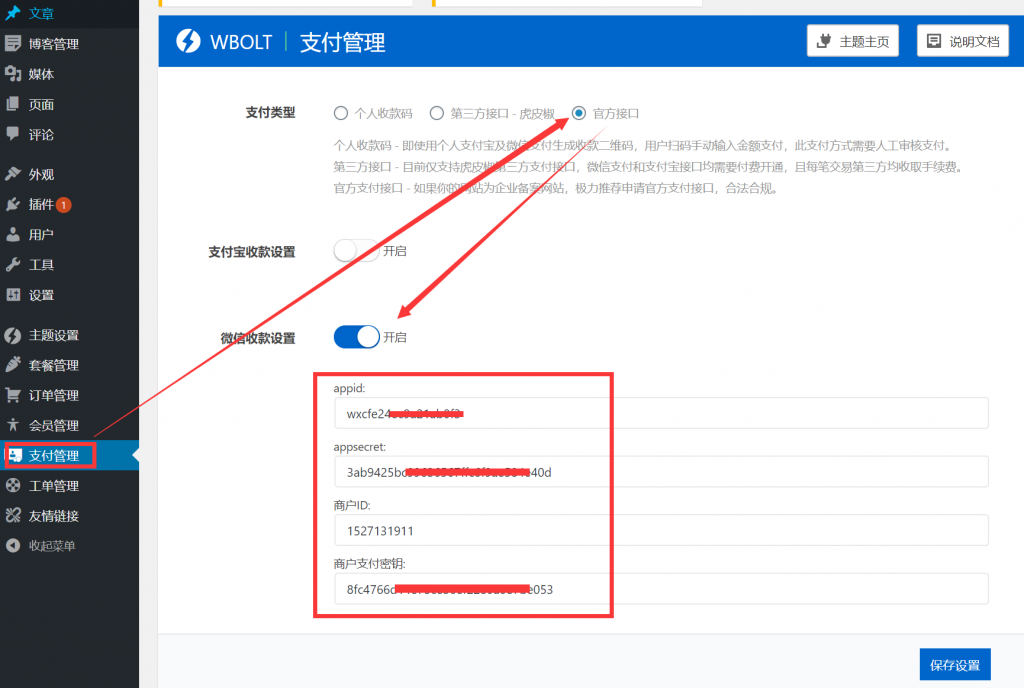Click the 支付管理 page title

(x=342, y=42)
